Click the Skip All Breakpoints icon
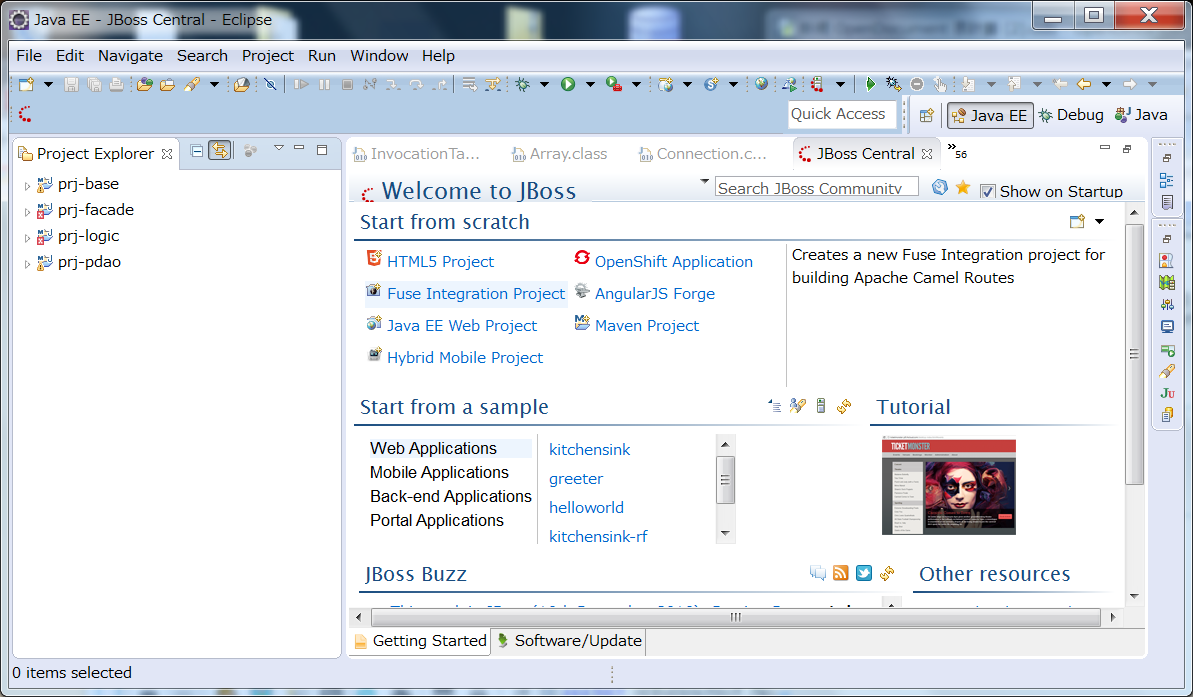Viewport: 1193px width, 697px height. pyautogui.click(x=270, y=84)
